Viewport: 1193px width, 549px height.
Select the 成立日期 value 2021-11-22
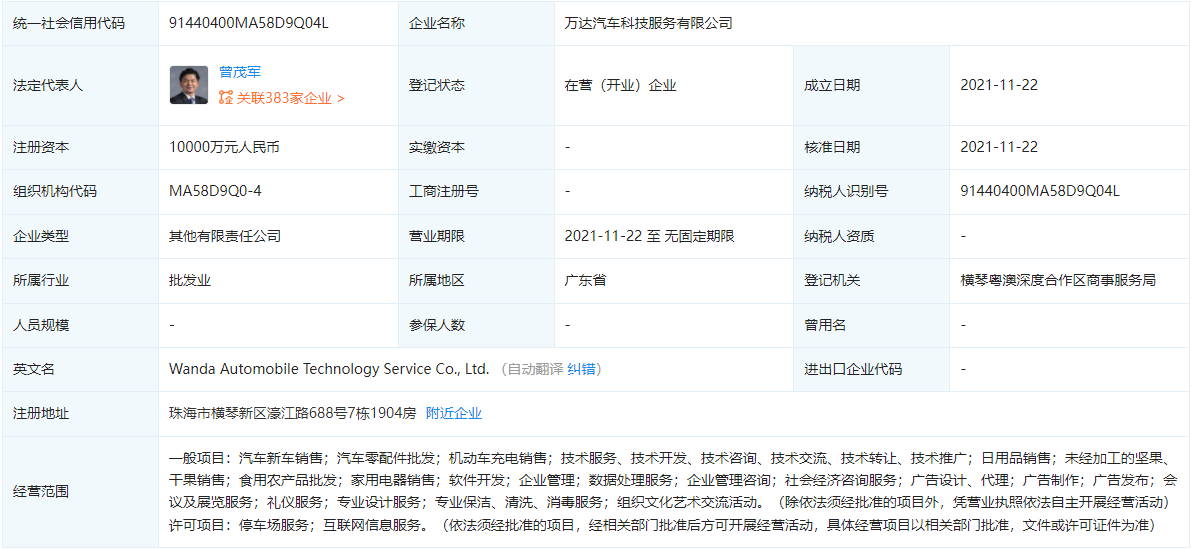(x=999, y=85)
